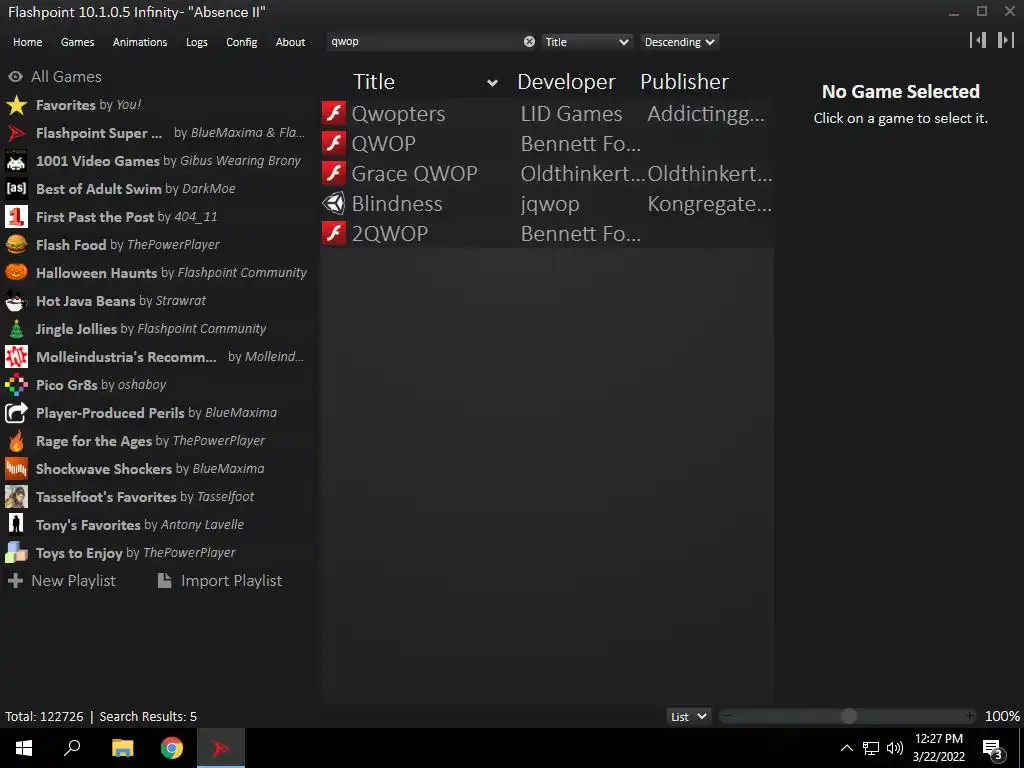
Task: Click the Tasselfoot's Favorites avatar icon
Action: tap(16, 497)
